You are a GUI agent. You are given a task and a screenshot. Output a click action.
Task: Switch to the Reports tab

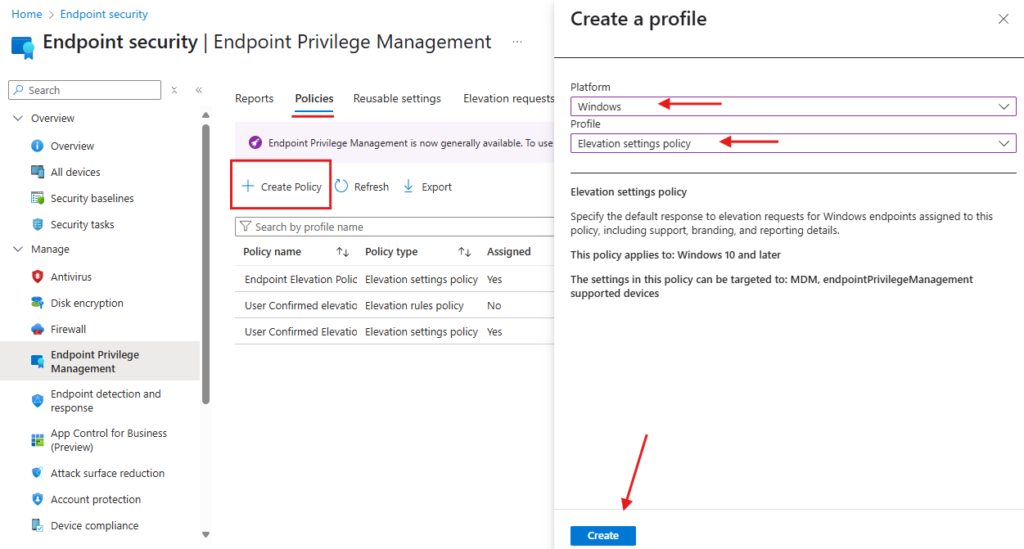click(254, 99)
